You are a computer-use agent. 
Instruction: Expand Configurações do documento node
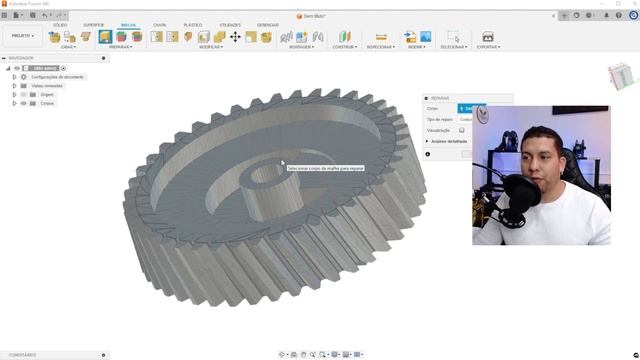coord(14,77)
